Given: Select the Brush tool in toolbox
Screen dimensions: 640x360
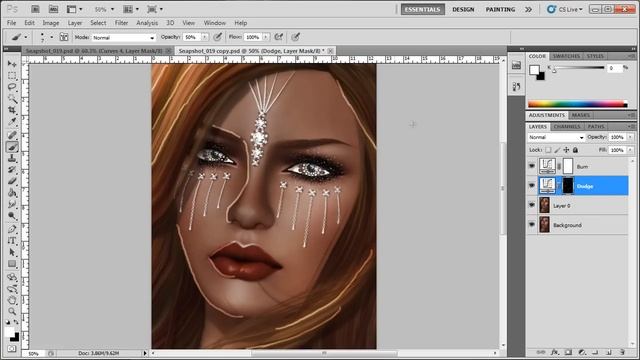Looking at the screenshot, I should pos(12,147).
